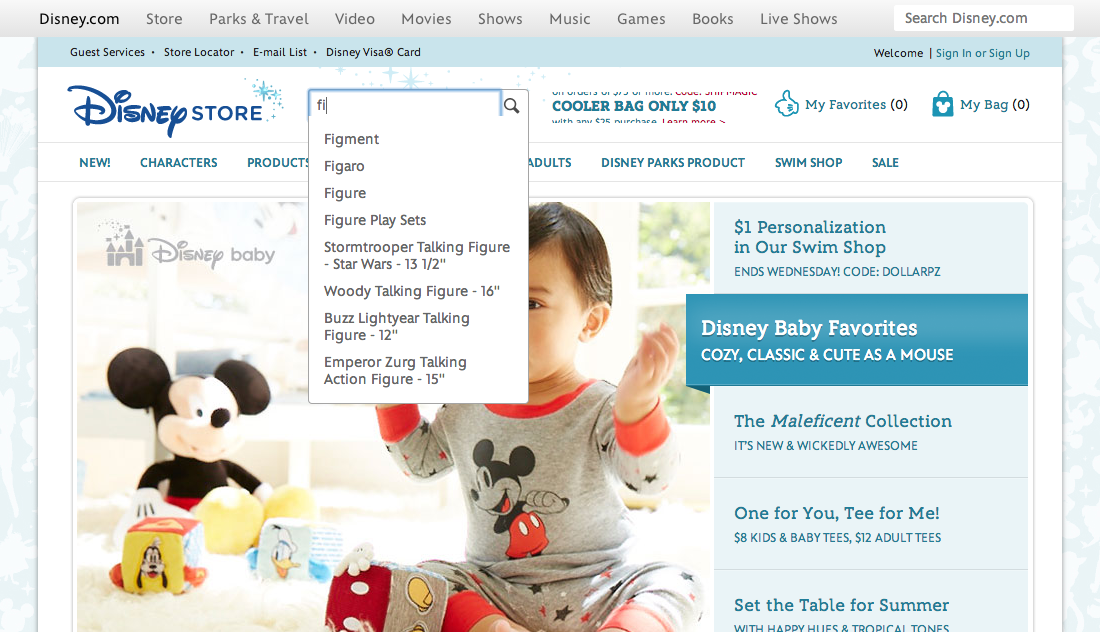This screenshot has height=632, width=1100.
Task: Open The Maleficent Collection promo
Action: point(871,432)
